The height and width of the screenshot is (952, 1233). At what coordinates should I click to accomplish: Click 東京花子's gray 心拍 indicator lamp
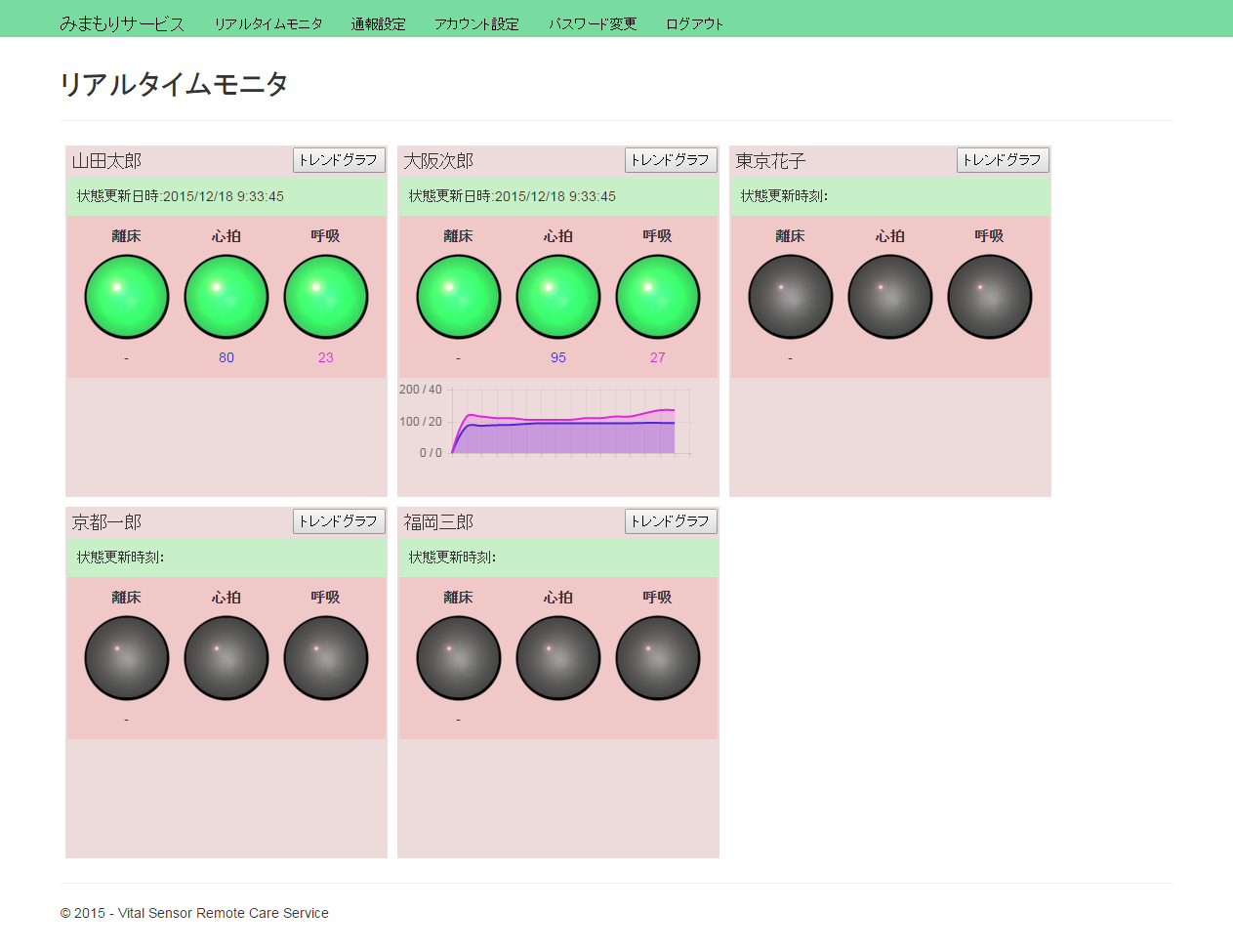point(890,297)
